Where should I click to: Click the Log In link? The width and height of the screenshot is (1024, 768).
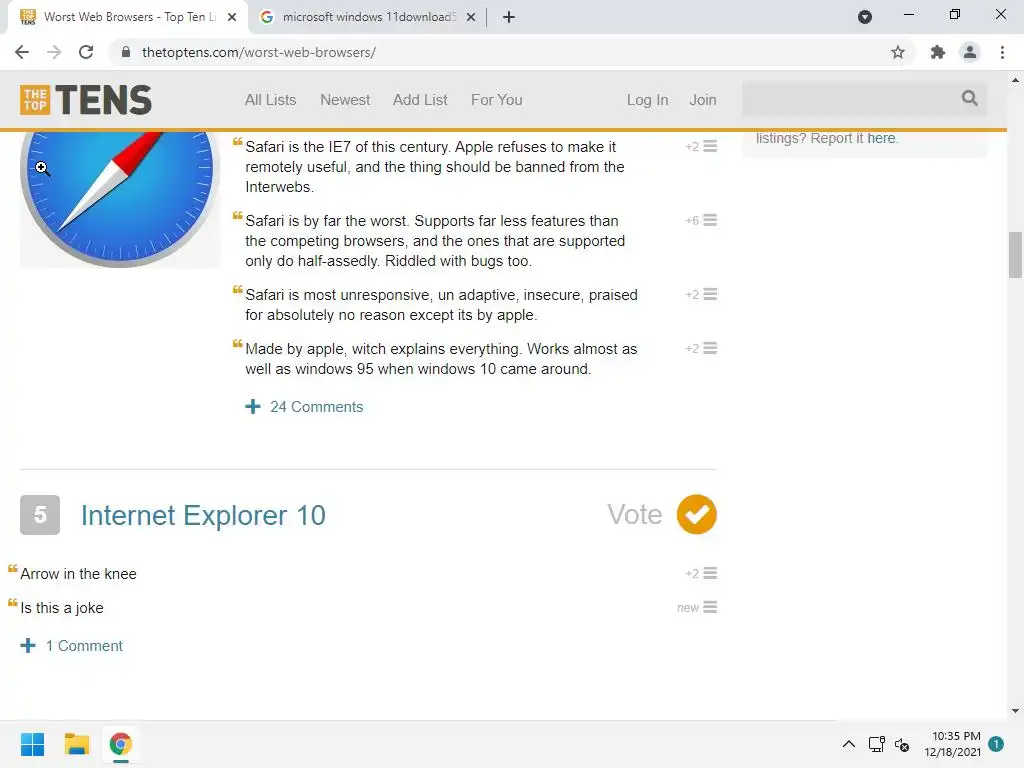click(x=647, y=100)
